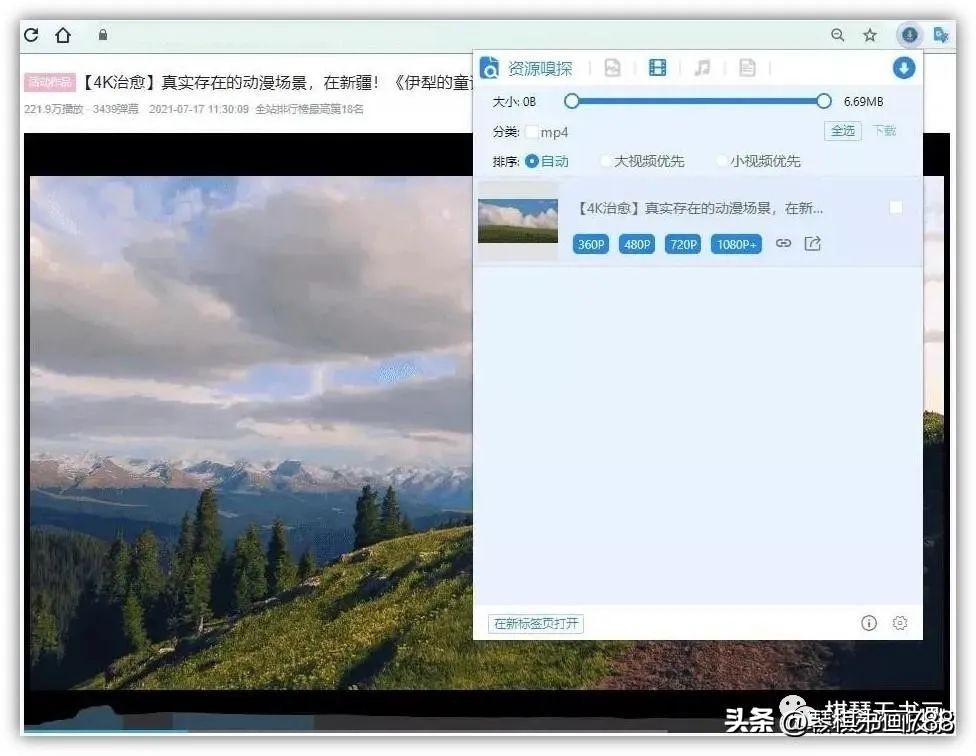Click the minimum size slider handle
The width and height of the screenshot is (976, 756).
(571, 101)
